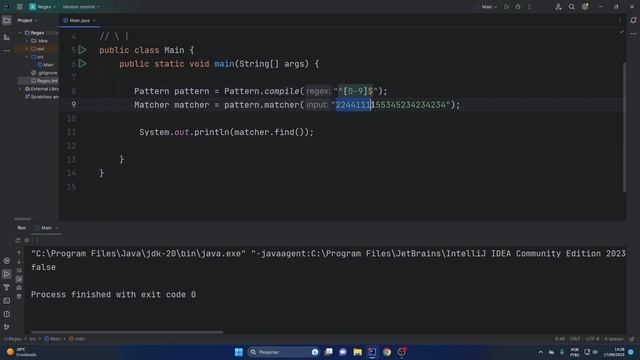Click the Debug bug icon in toolbar
The width and height of the screenshot is (640, 360).
click(x=518, y=7)
